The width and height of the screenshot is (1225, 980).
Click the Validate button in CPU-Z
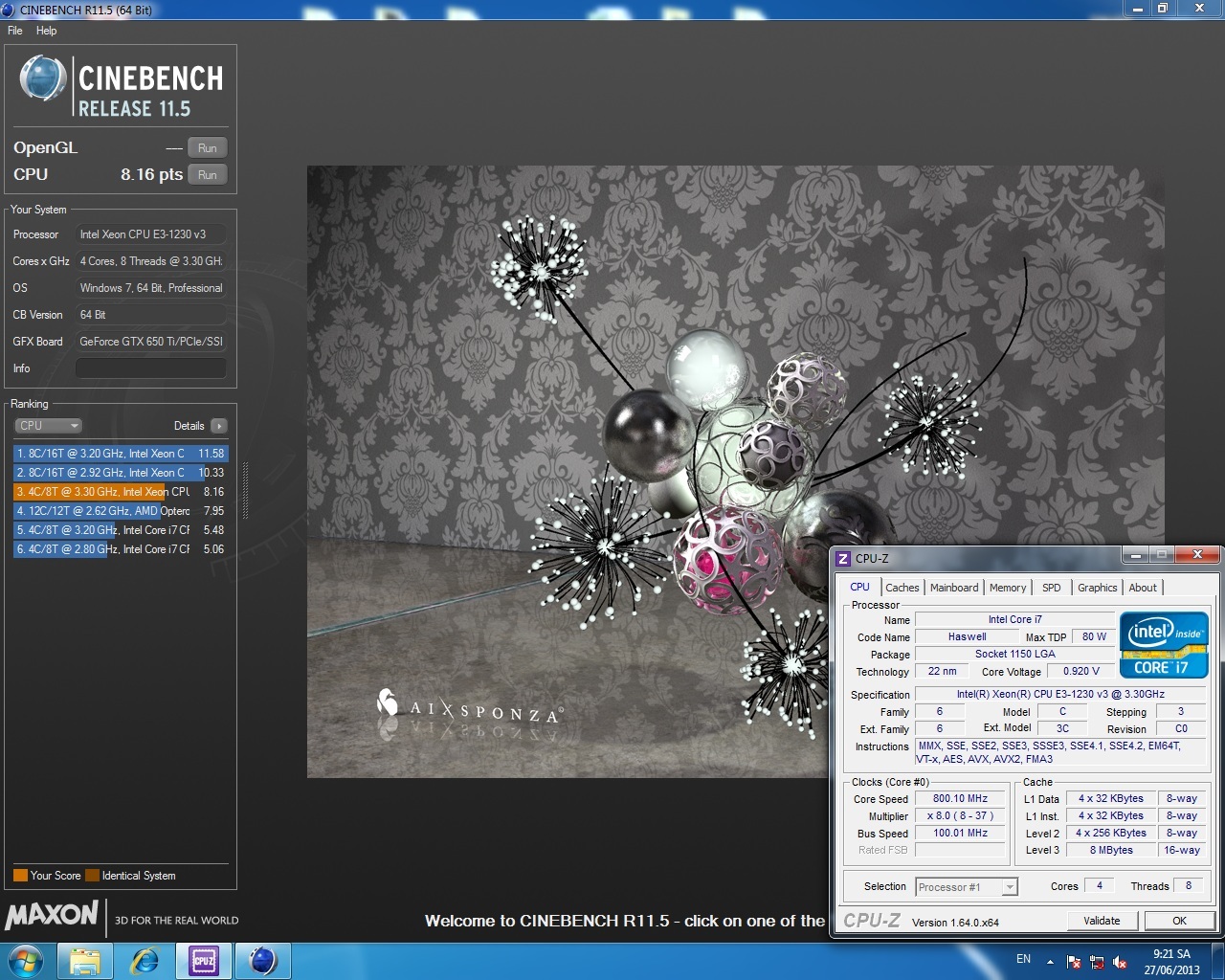click(1102, 921)
